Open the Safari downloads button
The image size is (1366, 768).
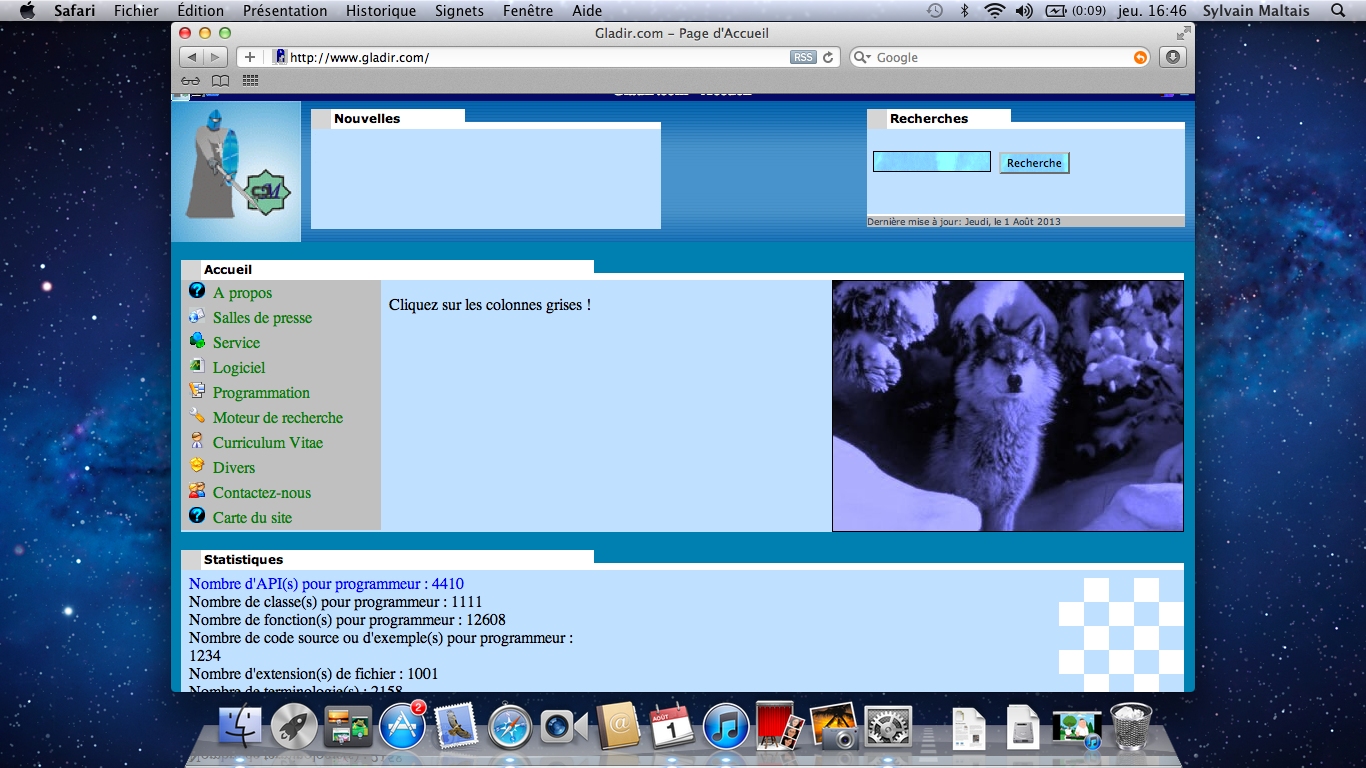click(1173, 57)
